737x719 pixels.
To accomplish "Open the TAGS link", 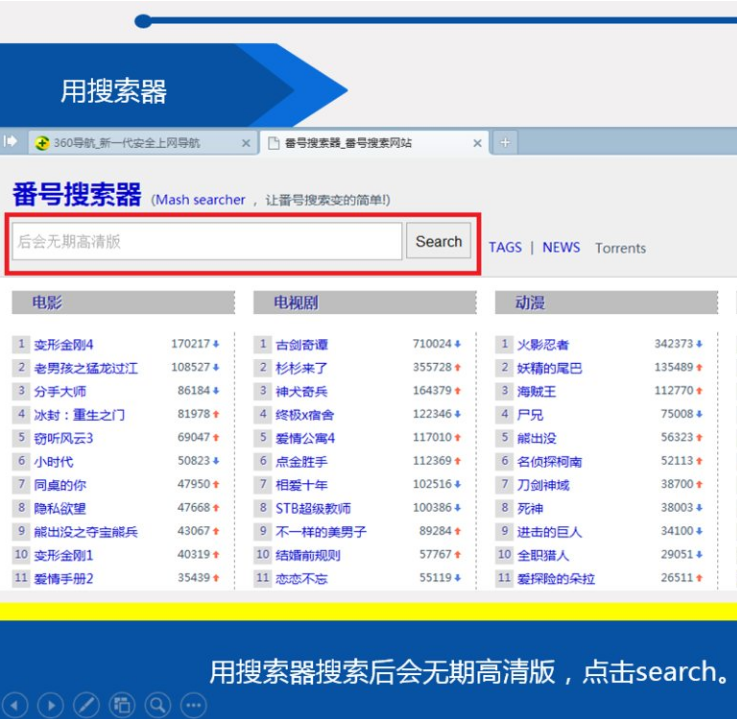I will (505, 247).
